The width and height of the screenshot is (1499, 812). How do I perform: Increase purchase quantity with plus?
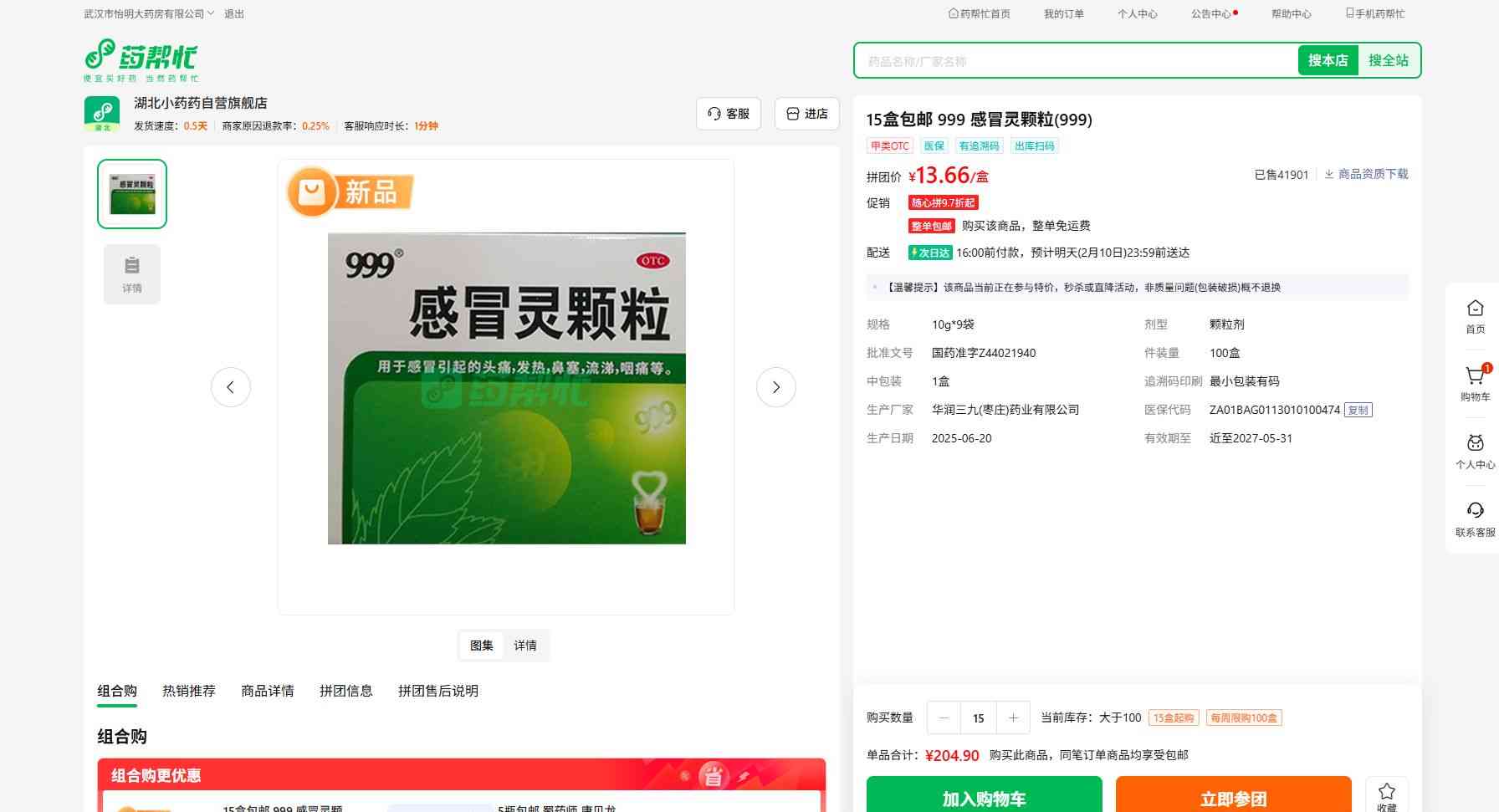1013,718
